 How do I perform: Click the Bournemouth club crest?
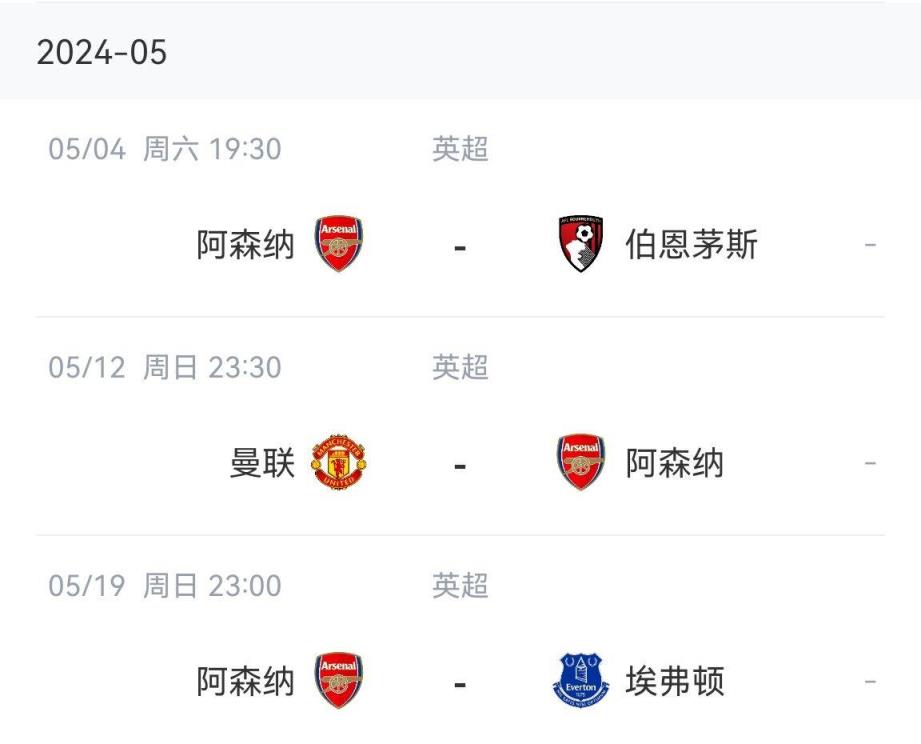581,244
